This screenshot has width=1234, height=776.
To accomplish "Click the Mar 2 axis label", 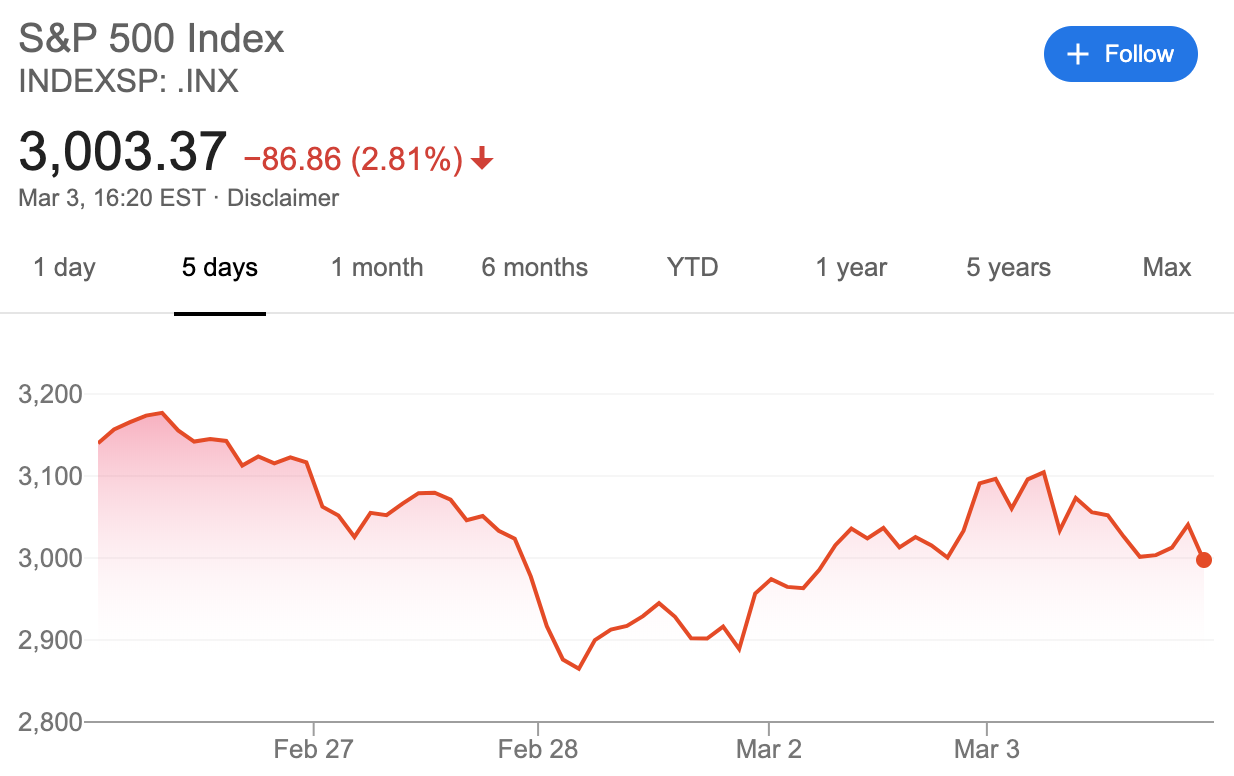I will tap(769, 750).
